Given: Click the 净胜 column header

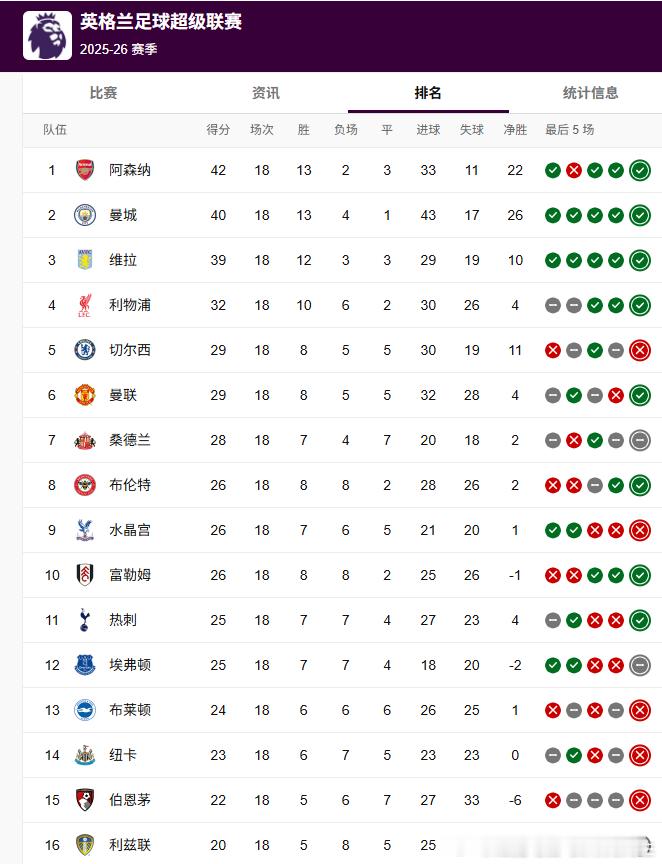Looking at the screenshot, I should (515, 130).
